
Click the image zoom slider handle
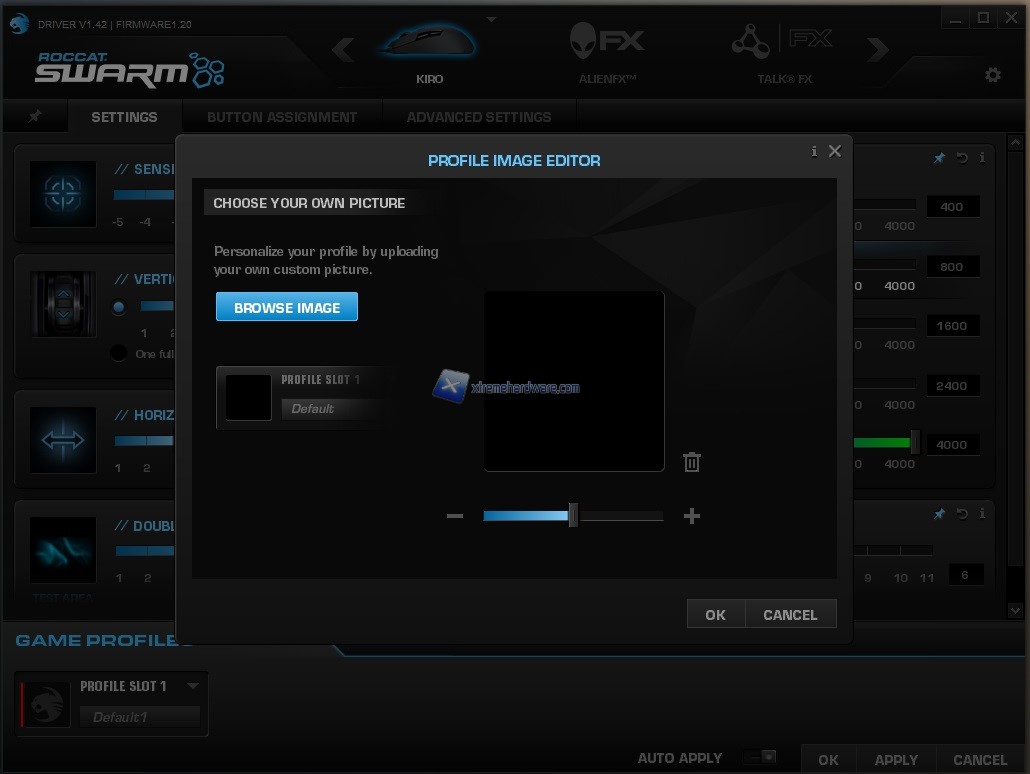573,516
